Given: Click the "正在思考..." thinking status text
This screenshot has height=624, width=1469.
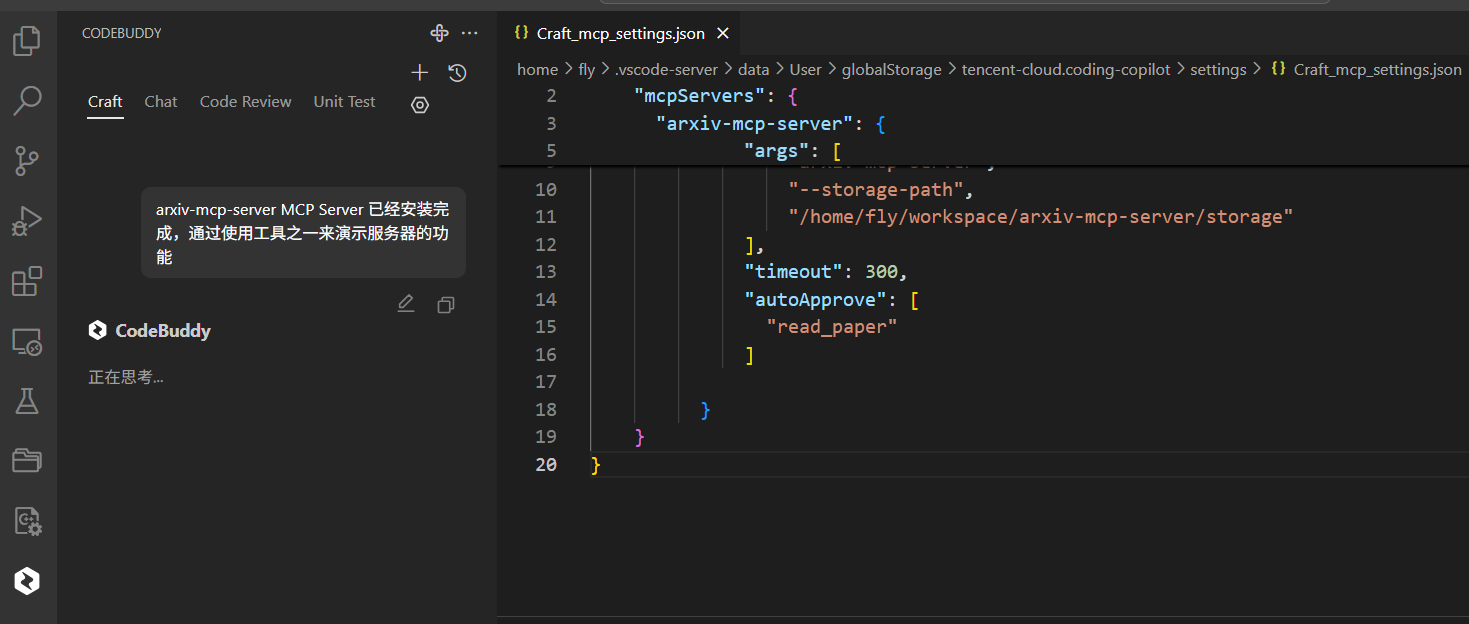Looking at the screenshot, I should 126,378.
